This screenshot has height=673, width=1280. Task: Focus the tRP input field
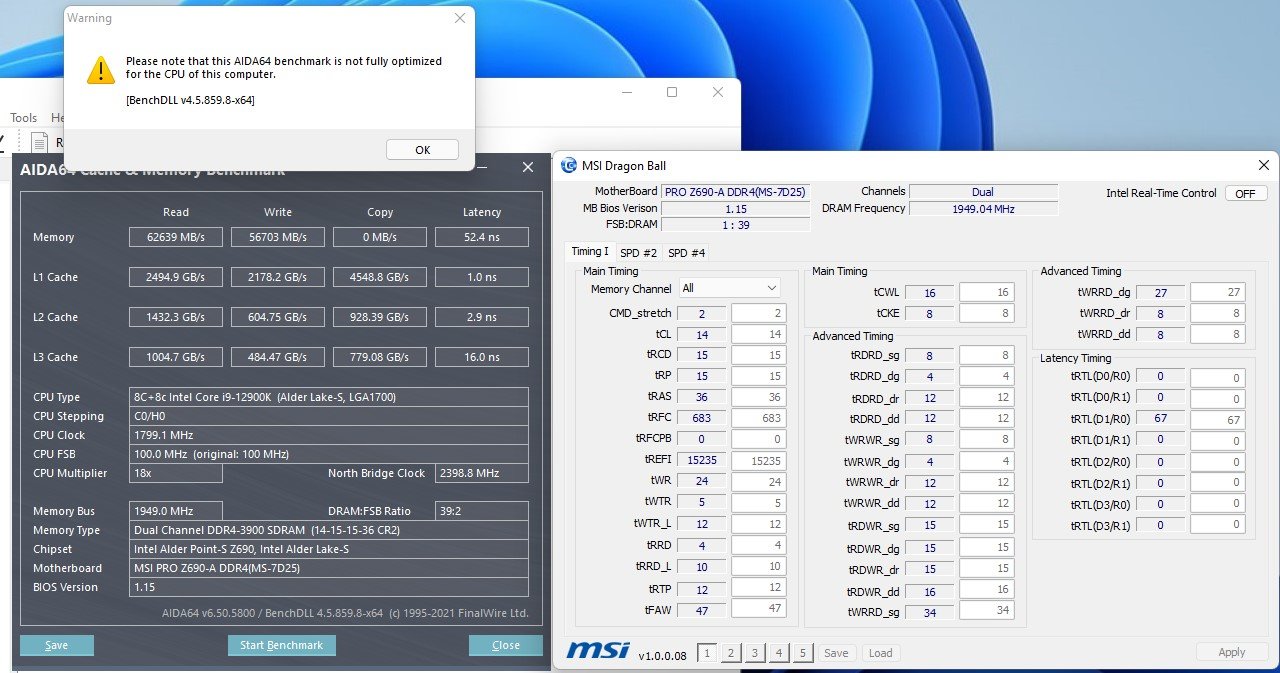(758, 376)
